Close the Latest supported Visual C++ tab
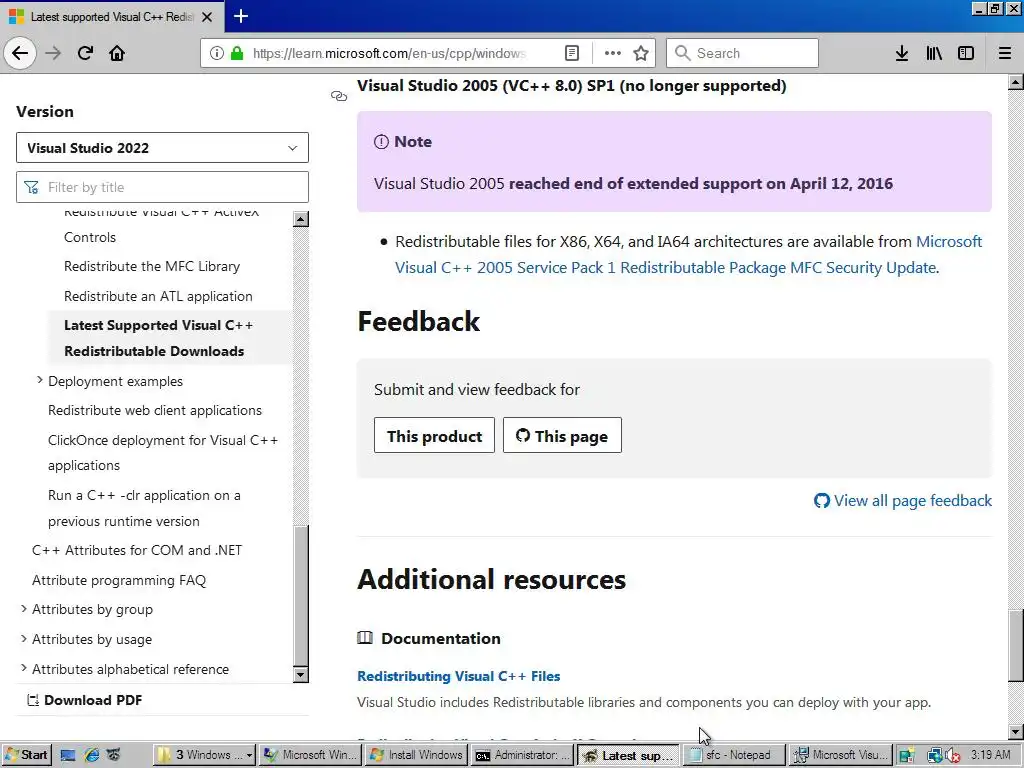Viewport: 1024px width, 768px height. (x=207, y=17)
